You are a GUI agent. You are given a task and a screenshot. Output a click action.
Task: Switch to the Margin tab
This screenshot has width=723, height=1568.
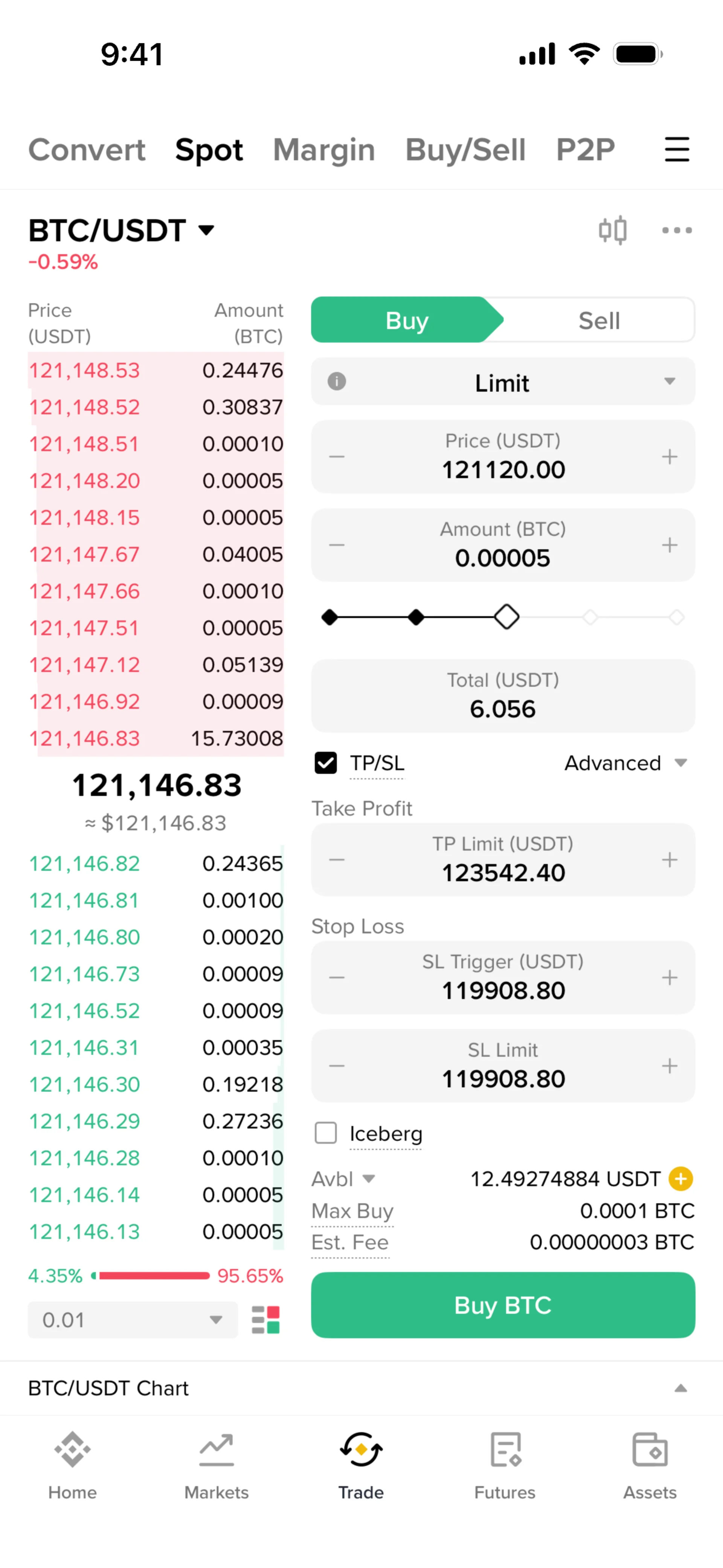(324, 150)
